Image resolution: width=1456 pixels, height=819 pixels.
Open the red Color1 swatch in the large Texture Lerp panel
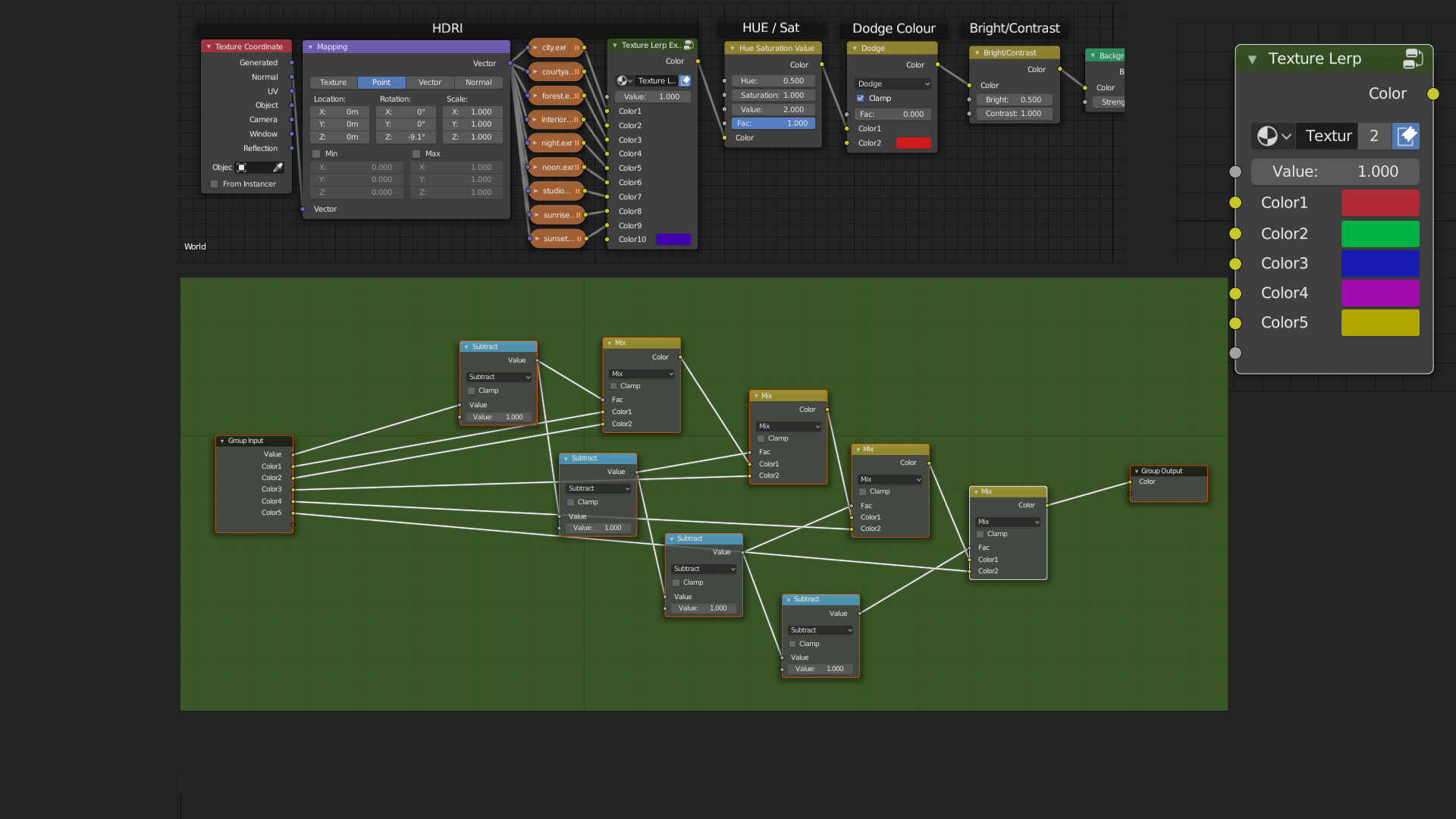click(x=1380, y=203)
